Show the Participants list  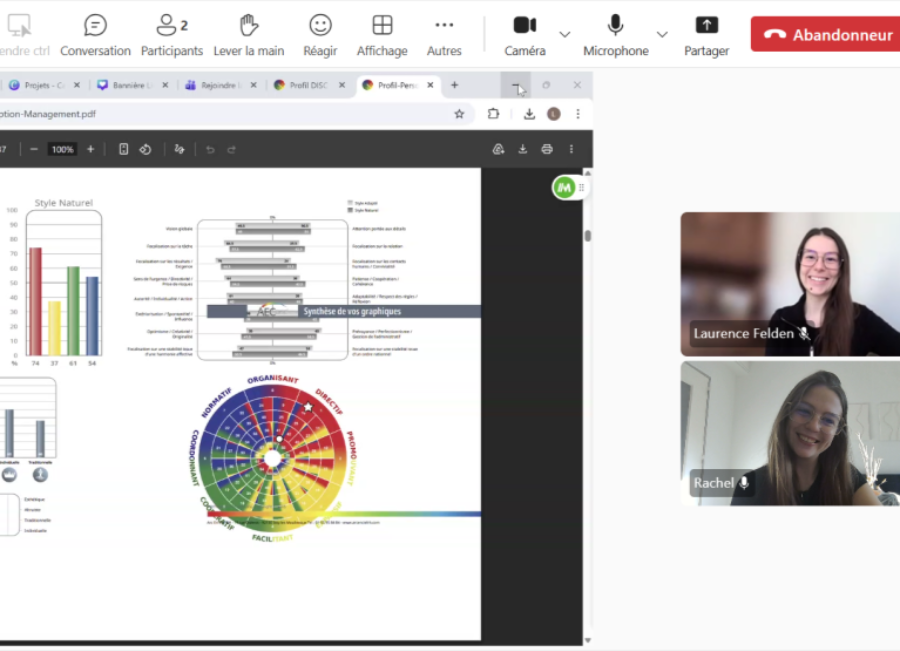pyautogui.click(x=171, y=35)
